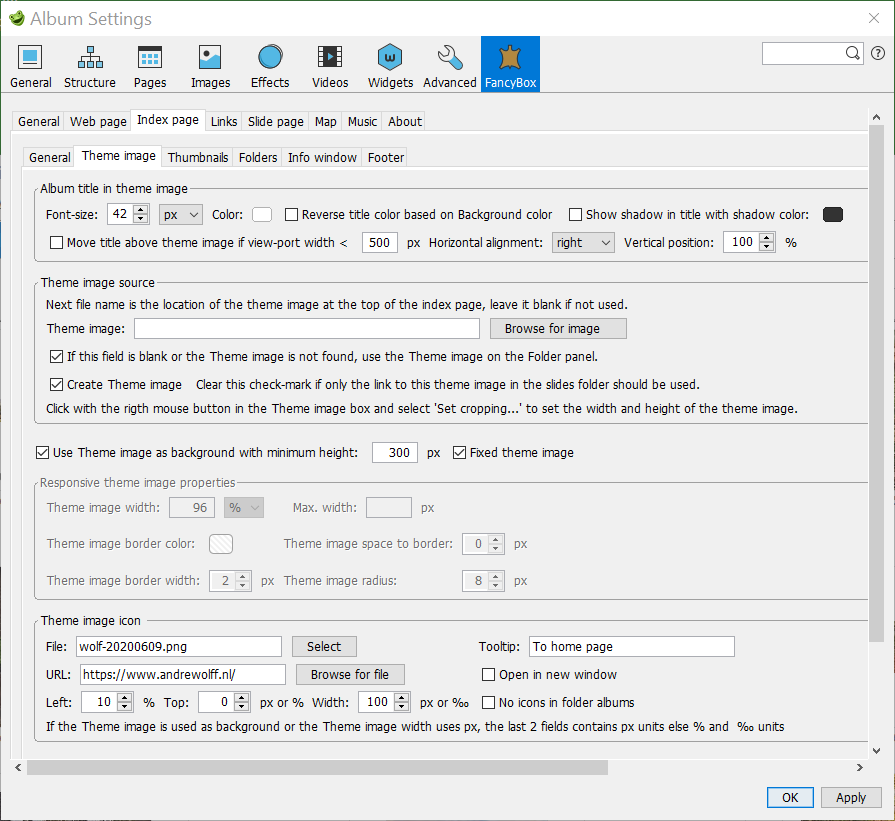Open the font-size unit dropdown
Screen dimensions: 895x821
click(x=180, y=214)
